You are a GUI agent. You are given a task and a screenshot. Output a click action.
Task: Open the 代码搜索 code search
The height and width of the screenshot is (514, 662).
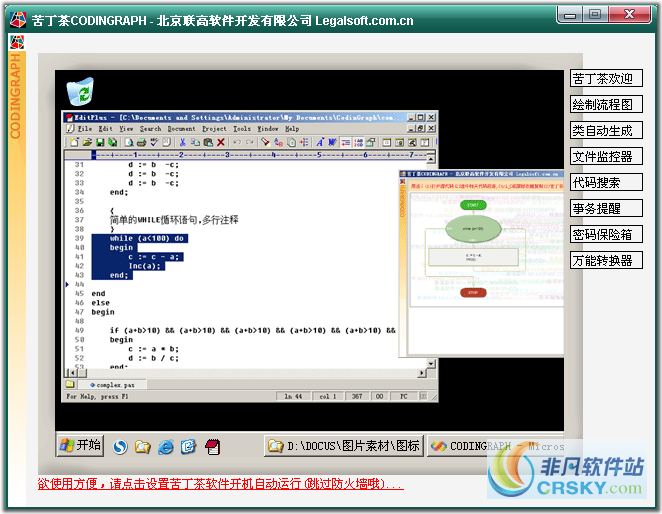tap(606, 182)
